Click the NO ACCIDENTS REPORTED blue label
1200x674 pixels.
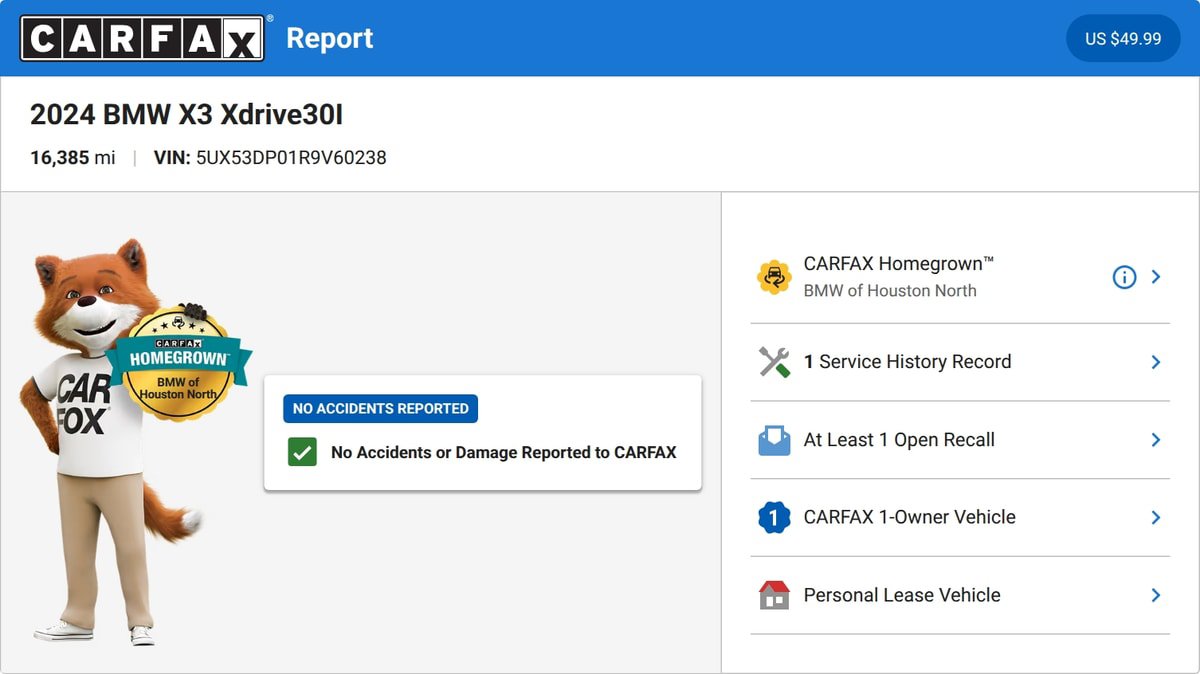380,408
